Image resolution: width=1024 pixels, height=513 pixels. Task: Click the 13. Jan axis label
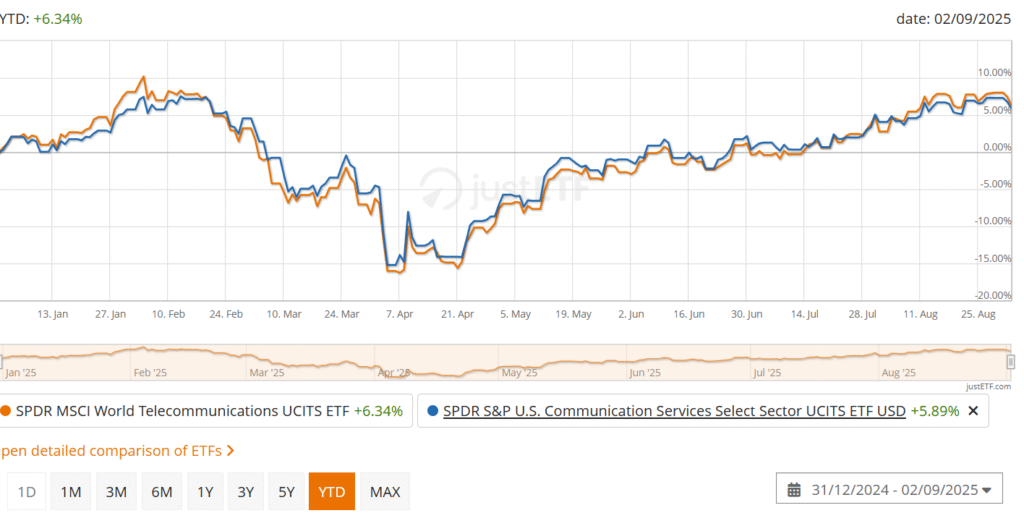point(52,314)
